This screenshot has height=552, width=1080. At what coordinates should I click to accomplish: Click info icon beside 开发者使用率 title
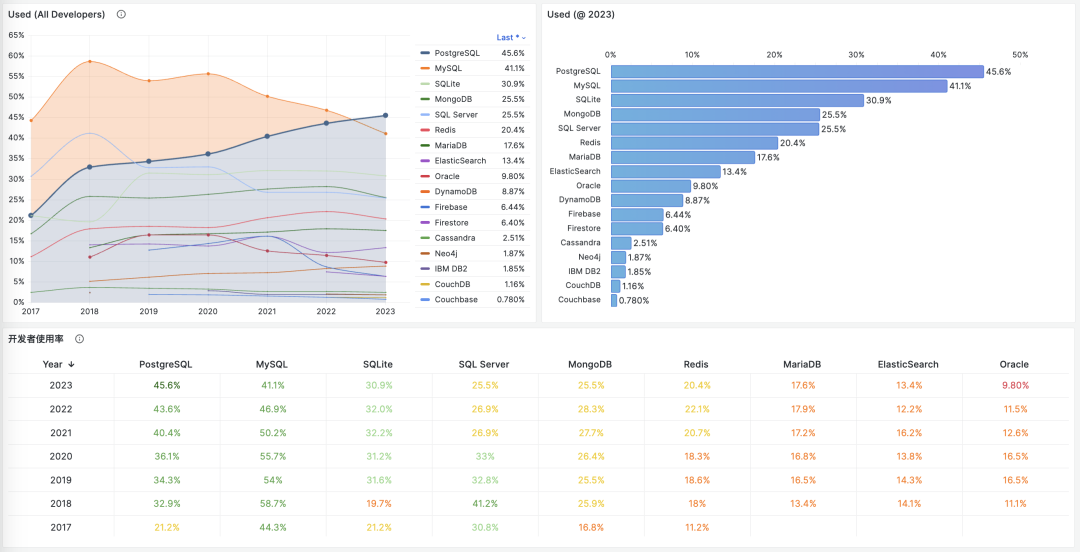pos(80,339)
